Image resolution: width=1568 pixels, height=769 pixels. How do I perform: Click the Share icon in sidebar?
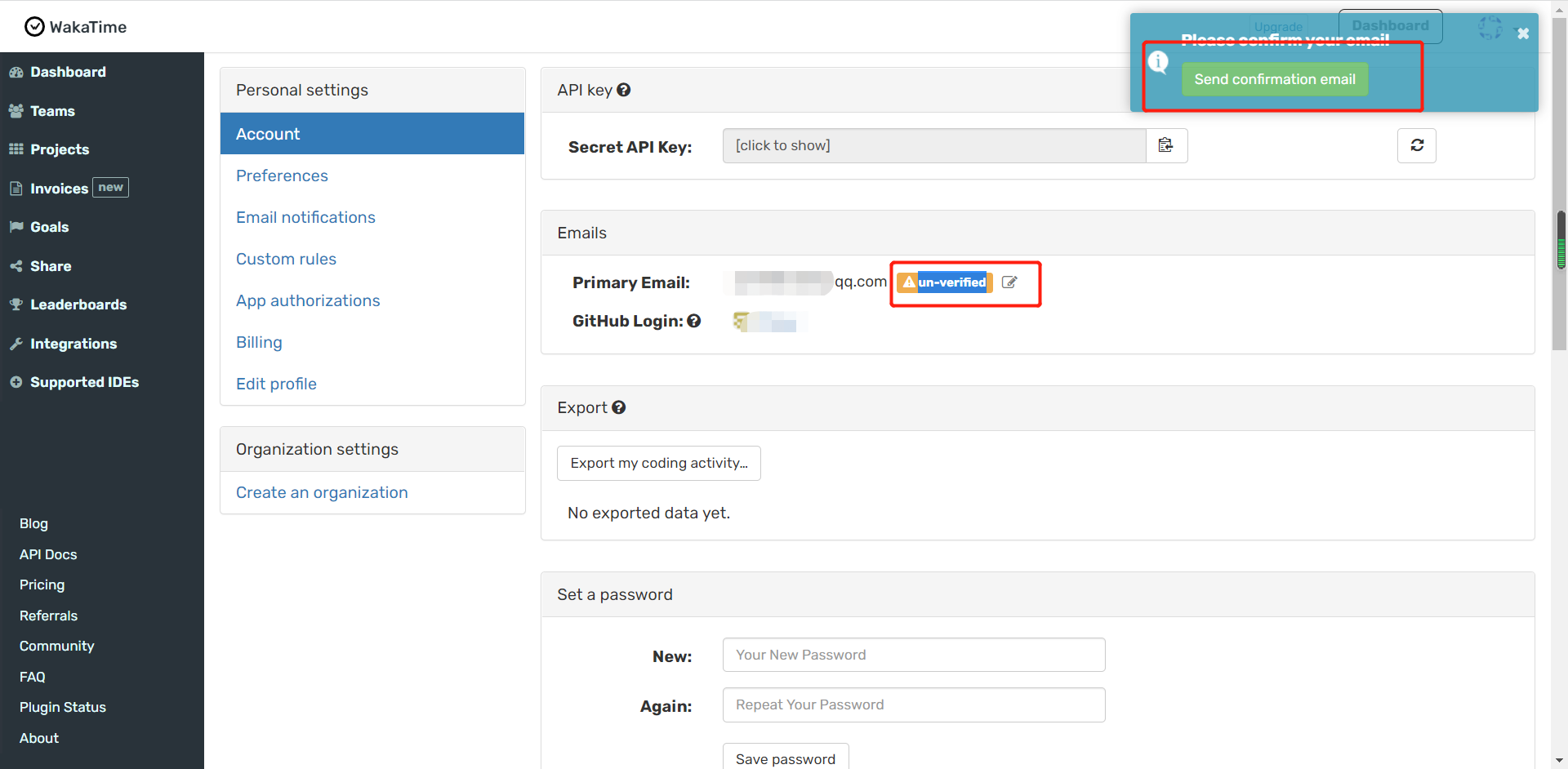click(16, 266)
